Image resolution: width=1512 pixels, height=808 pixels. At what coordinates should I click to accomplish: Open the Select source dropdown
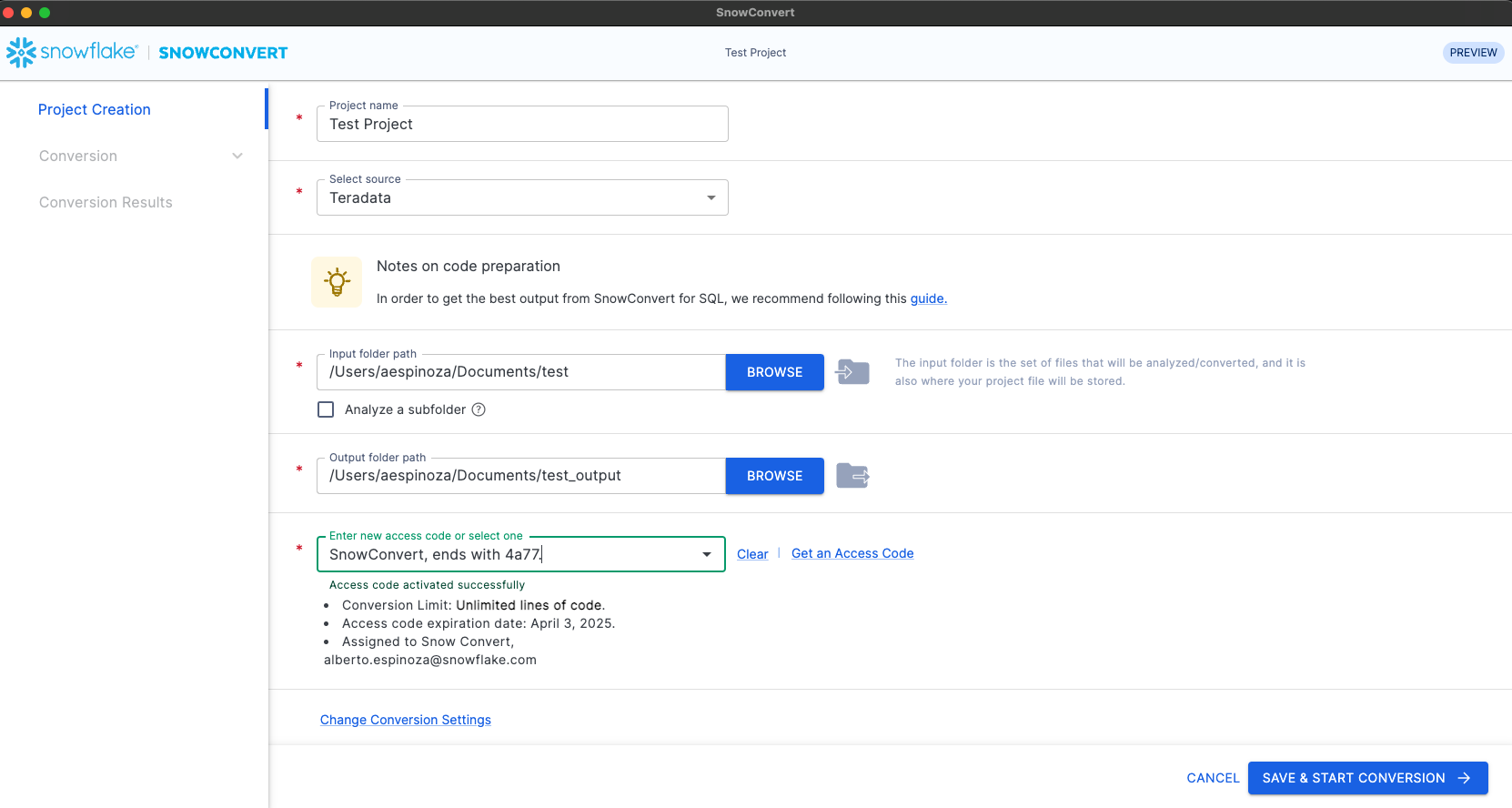522,197
